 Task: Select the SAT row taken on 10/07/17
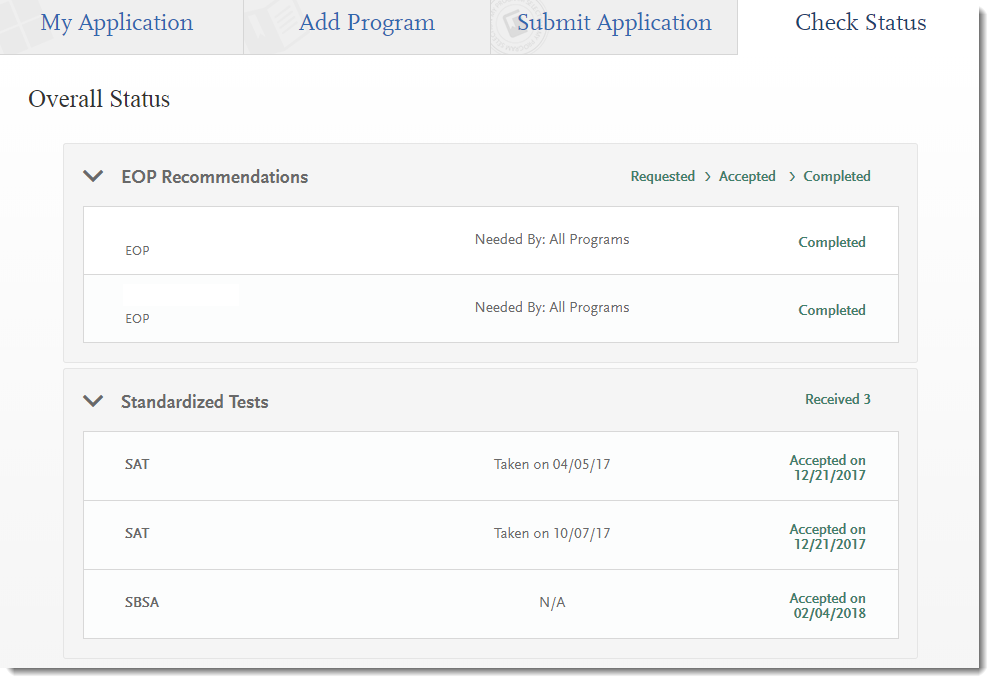pyautogui.click(x=491, y=535)
